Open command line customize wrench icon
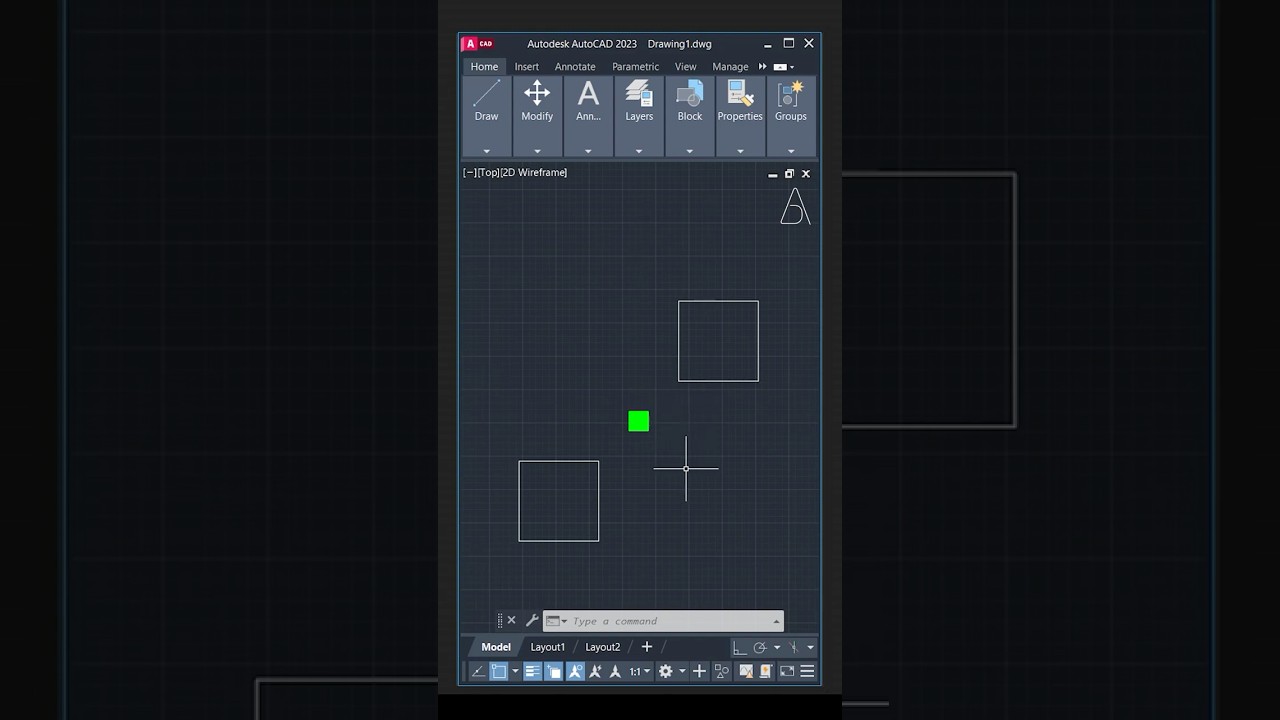This screenshot has width=1280, height=720. (532, 620)
